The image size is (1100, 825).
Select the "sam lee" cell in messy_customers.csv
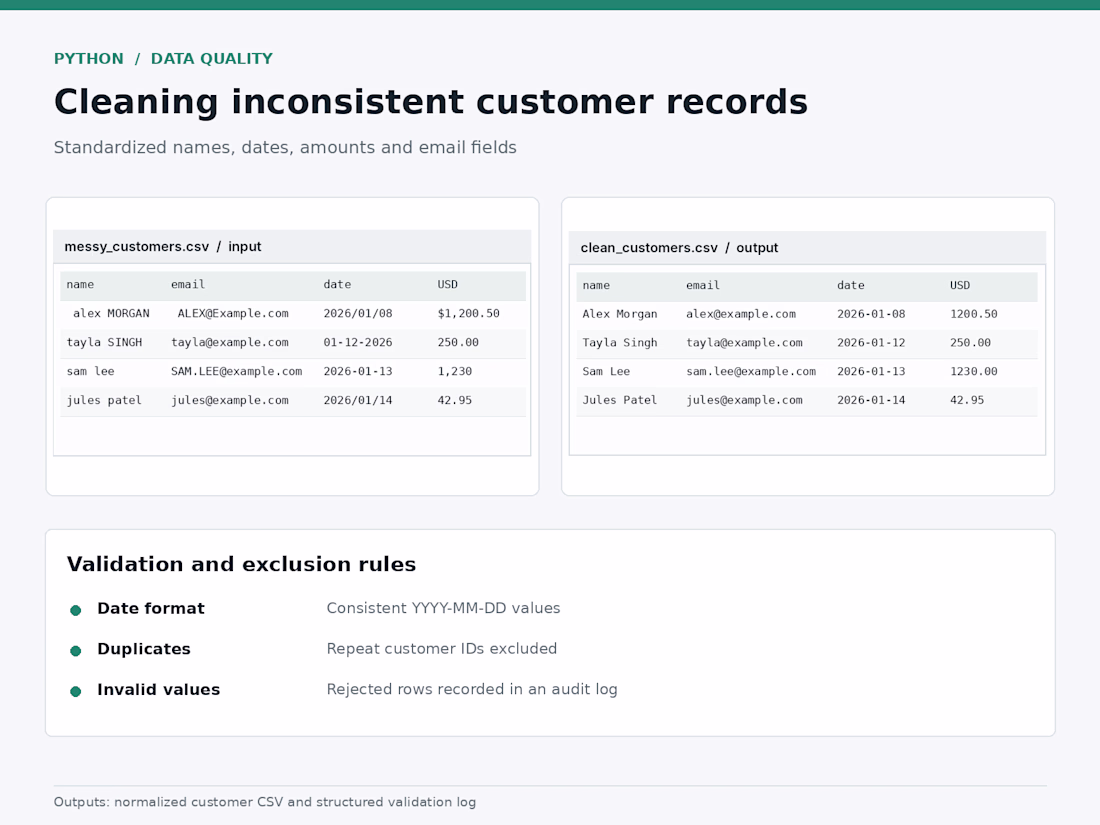[x=90, y=371]
